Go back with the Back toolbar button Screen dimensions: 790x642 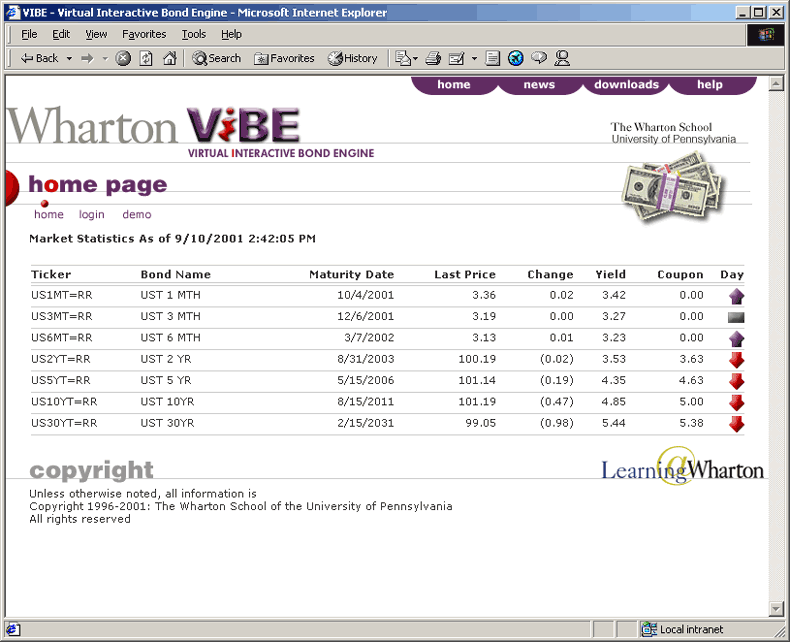click(x=39, y=58)
